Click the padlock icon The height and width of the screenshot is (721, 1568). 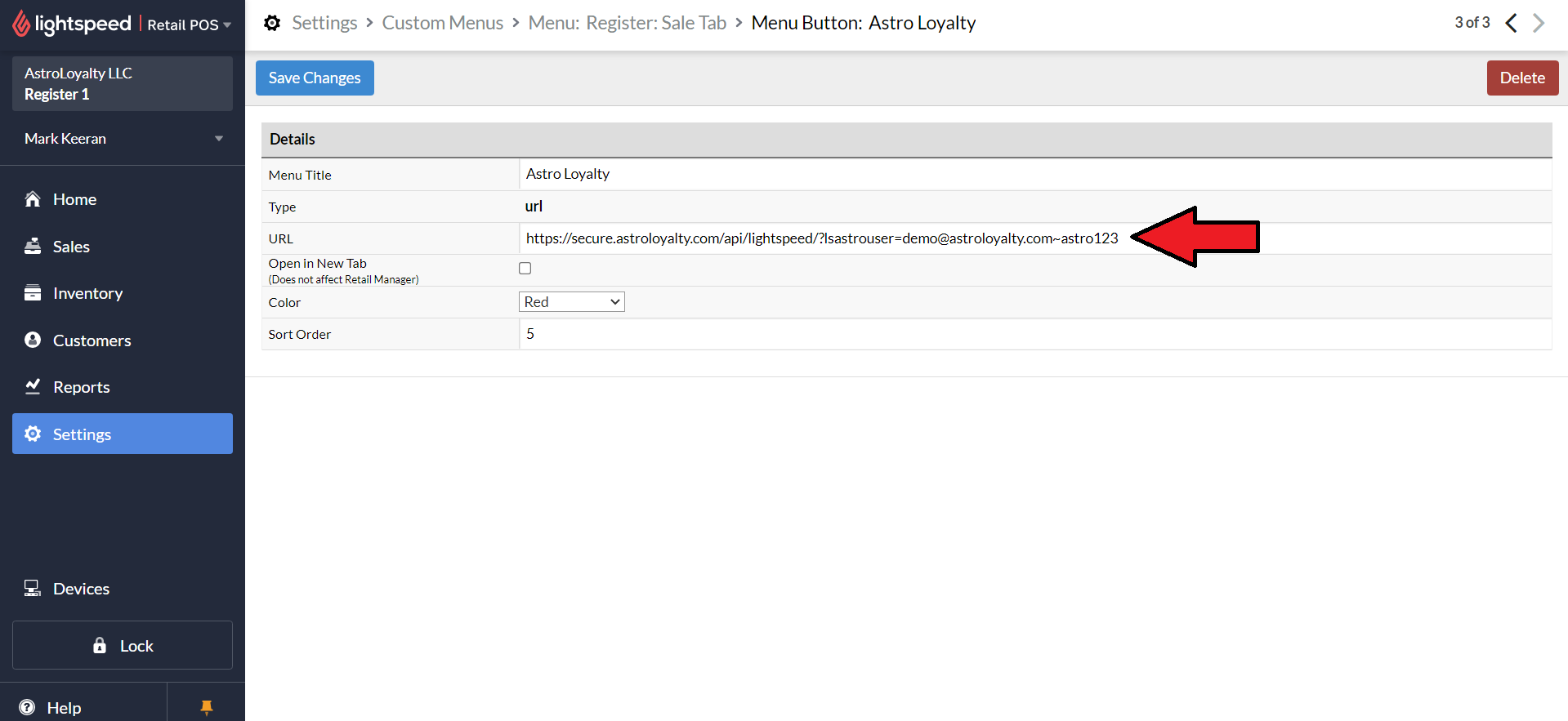coord(100,645)
